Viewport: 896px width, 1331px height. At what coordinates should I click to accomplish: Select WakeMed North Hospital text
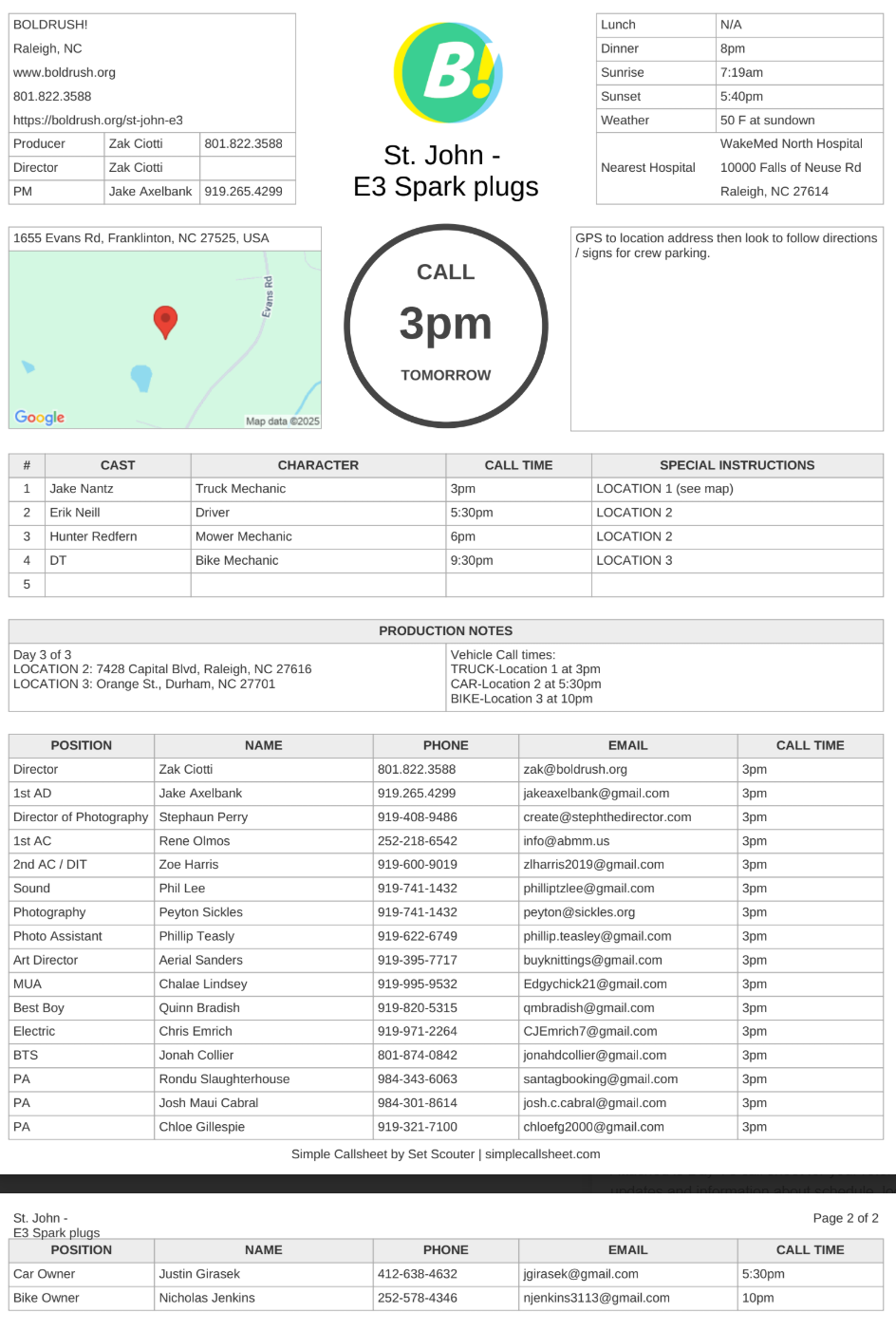792,144
